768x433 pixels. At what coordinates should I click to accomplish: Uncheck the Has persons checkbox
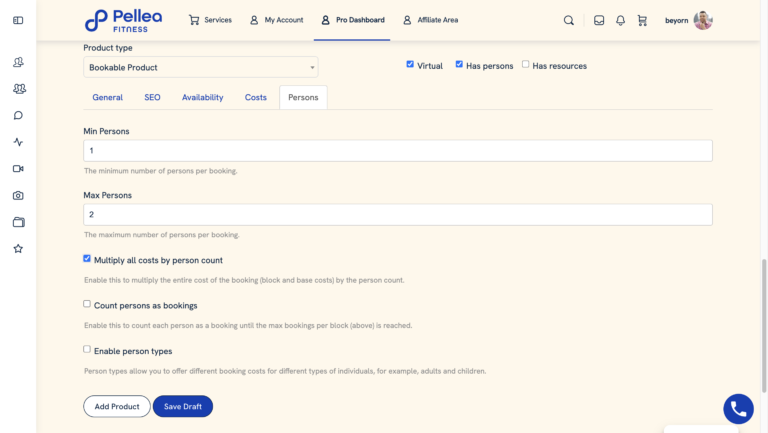tap(459, 64)
